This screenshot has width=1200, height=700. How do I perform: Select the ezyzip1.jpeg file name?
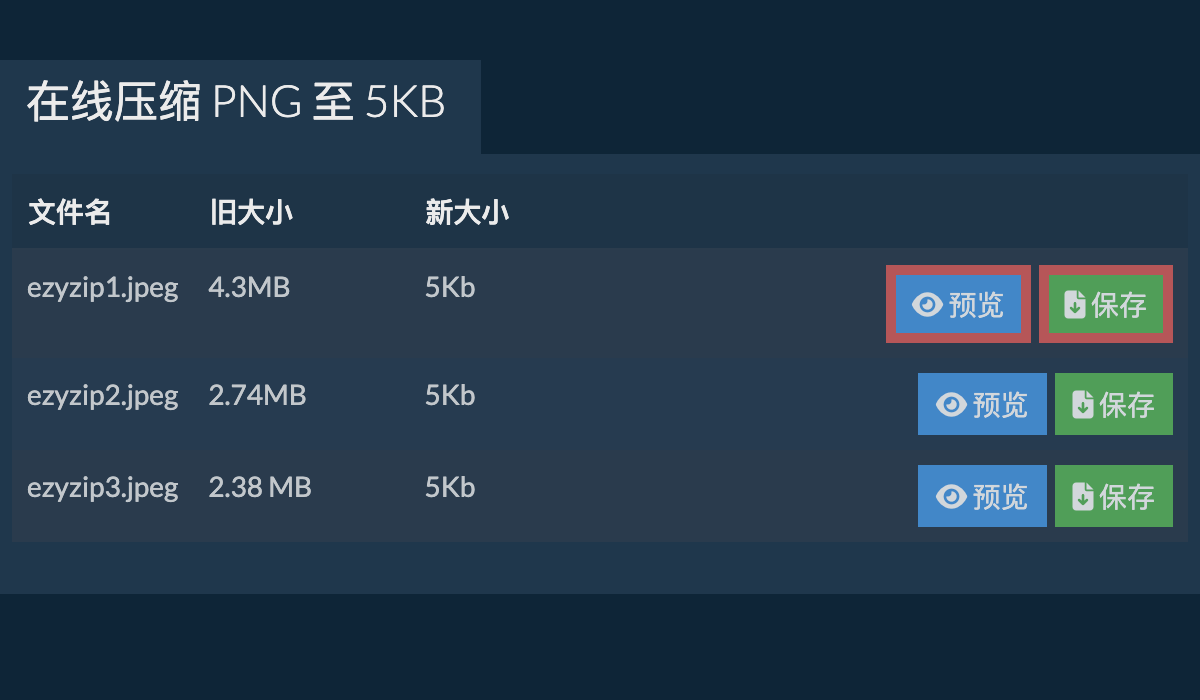tap(103, 289)
